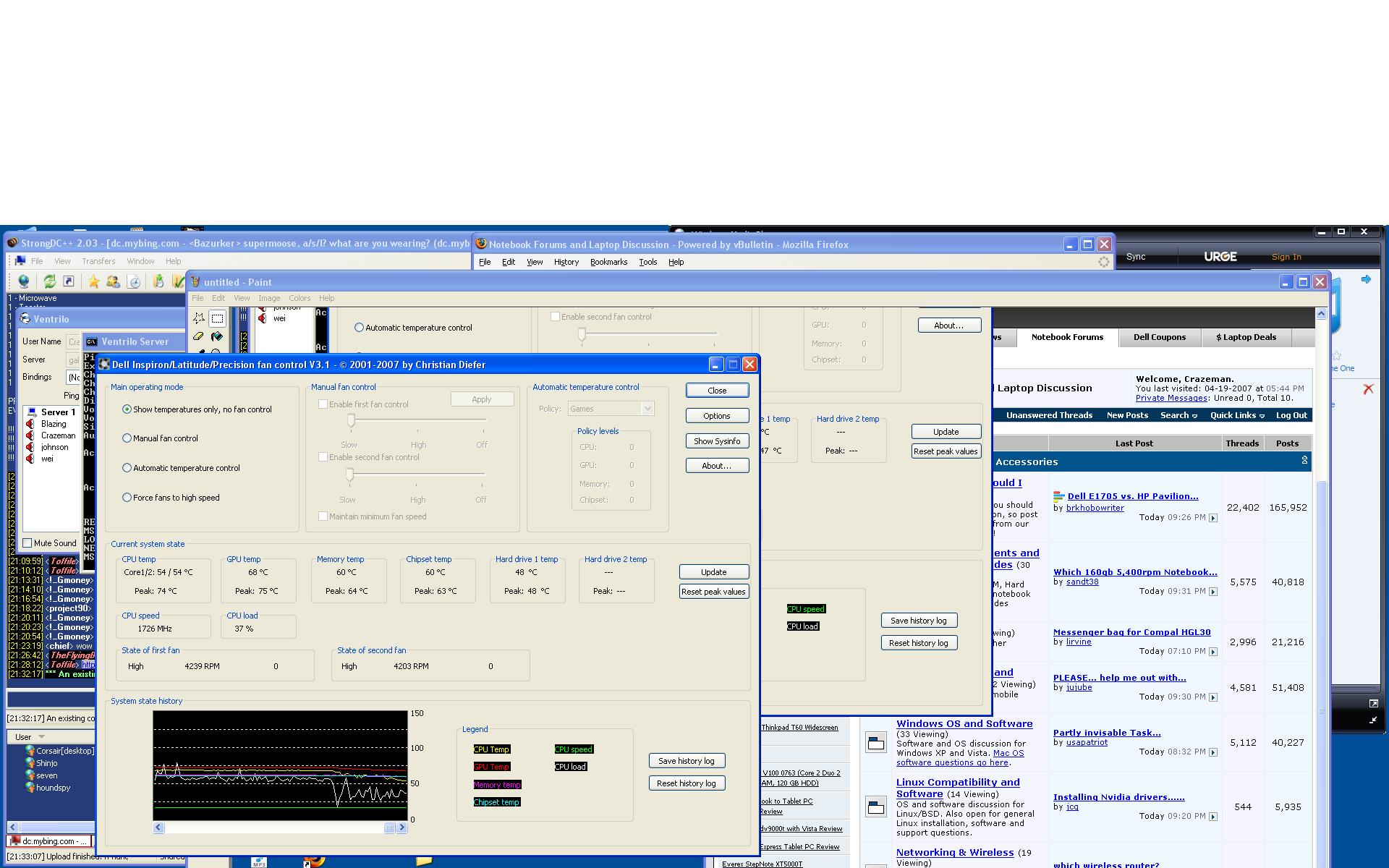Click red X icon in Media Player pane

pyautogui.click(x=1368, y=389)
